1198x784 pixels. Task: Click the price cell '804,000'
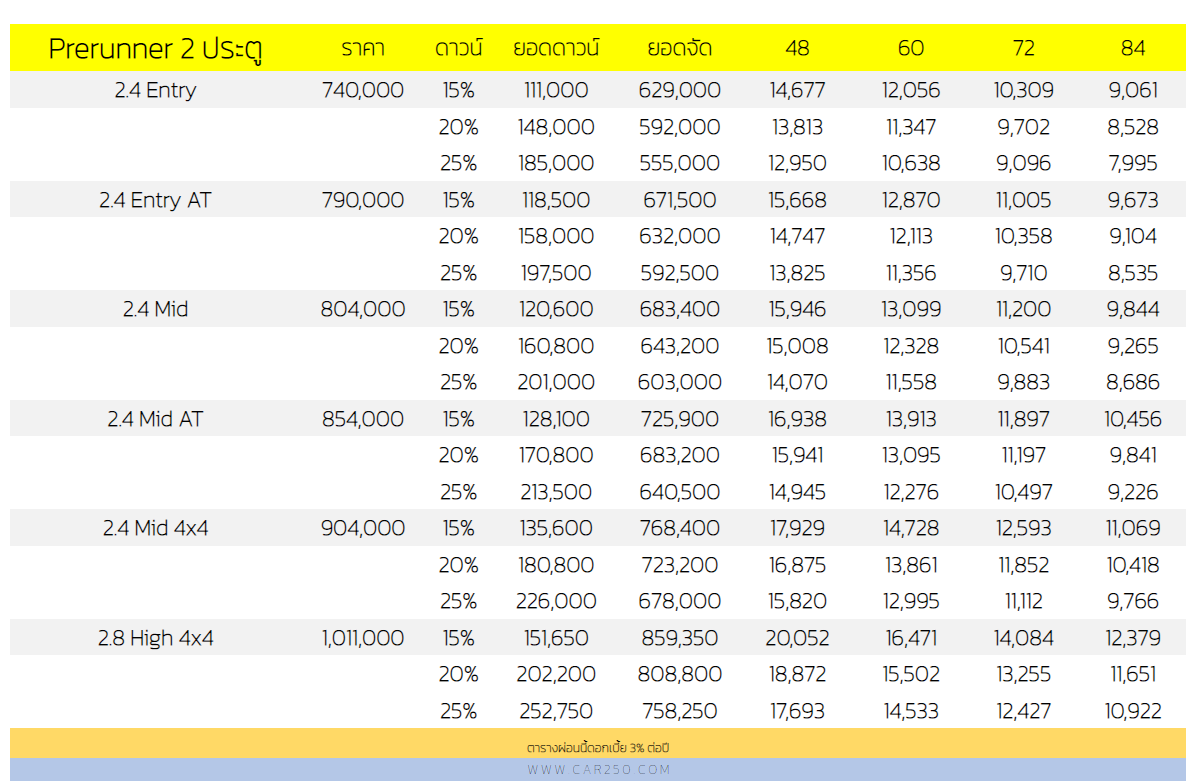363,309
